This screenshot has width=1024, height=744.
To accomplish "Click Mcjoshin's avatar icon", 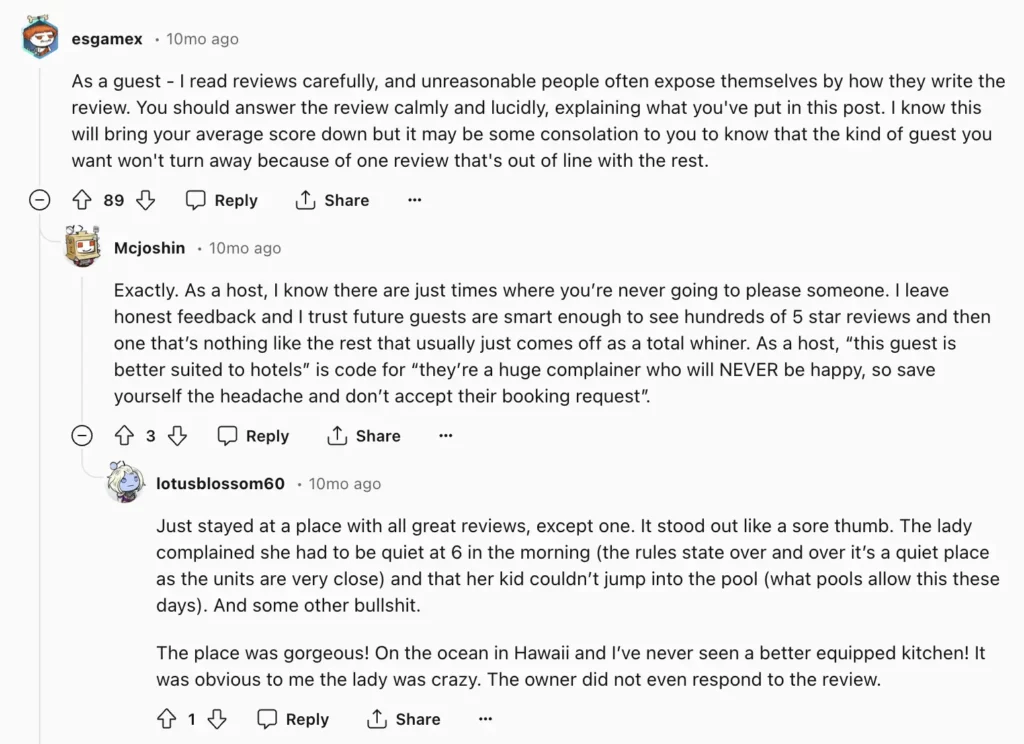I will click(82, 247).
